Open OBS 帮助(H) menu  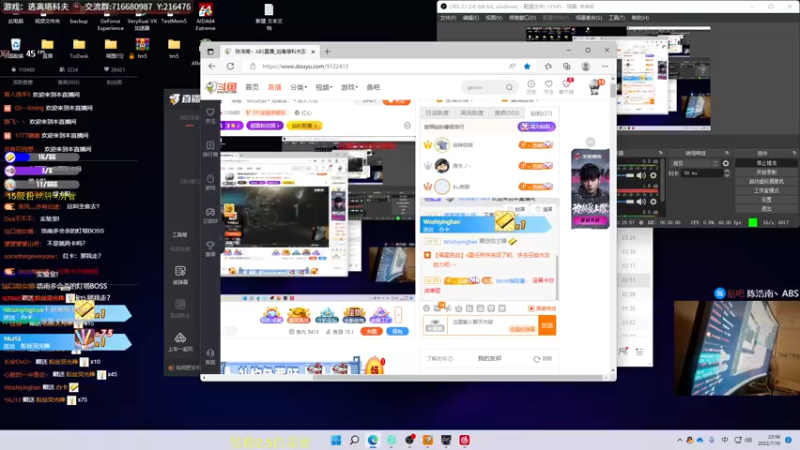click(640, 18)
